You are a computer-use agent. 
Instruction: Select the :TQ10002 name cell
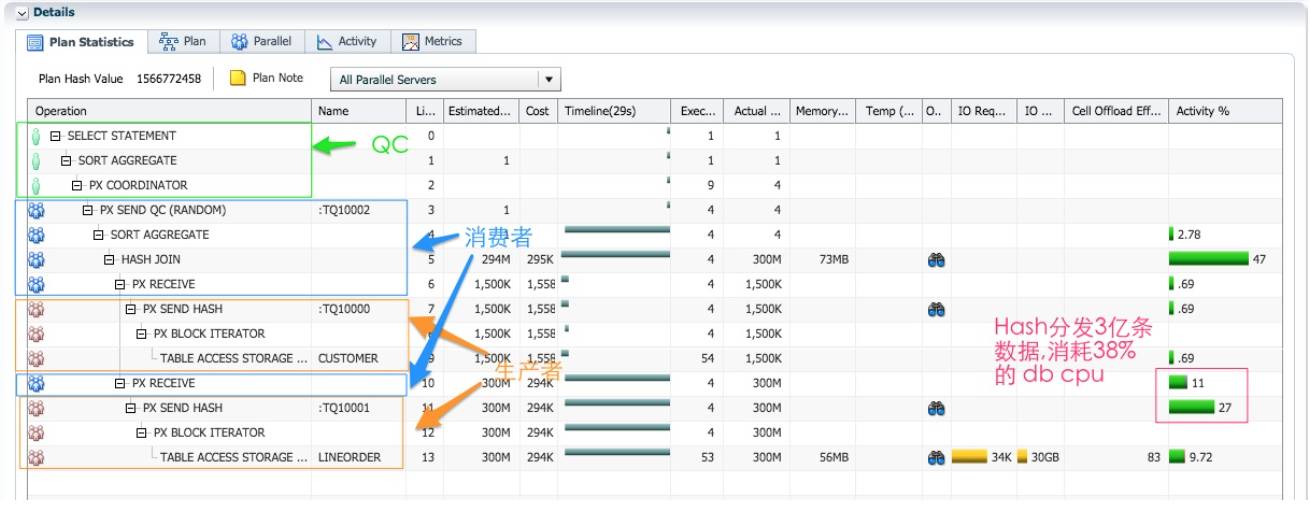coord(344,210)
